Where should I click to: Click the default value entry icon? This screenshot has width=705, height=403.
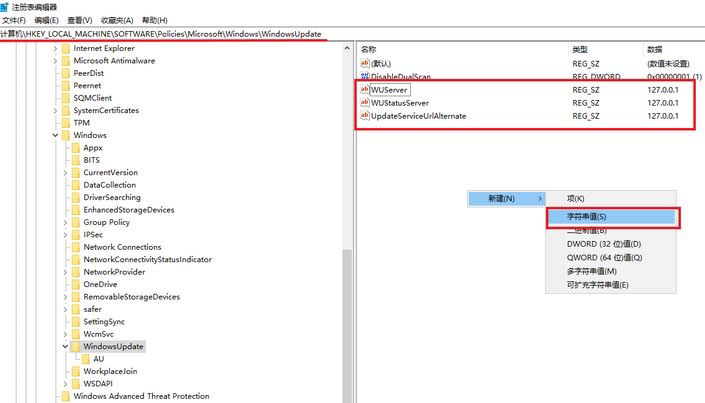click(x=365, y=63)
